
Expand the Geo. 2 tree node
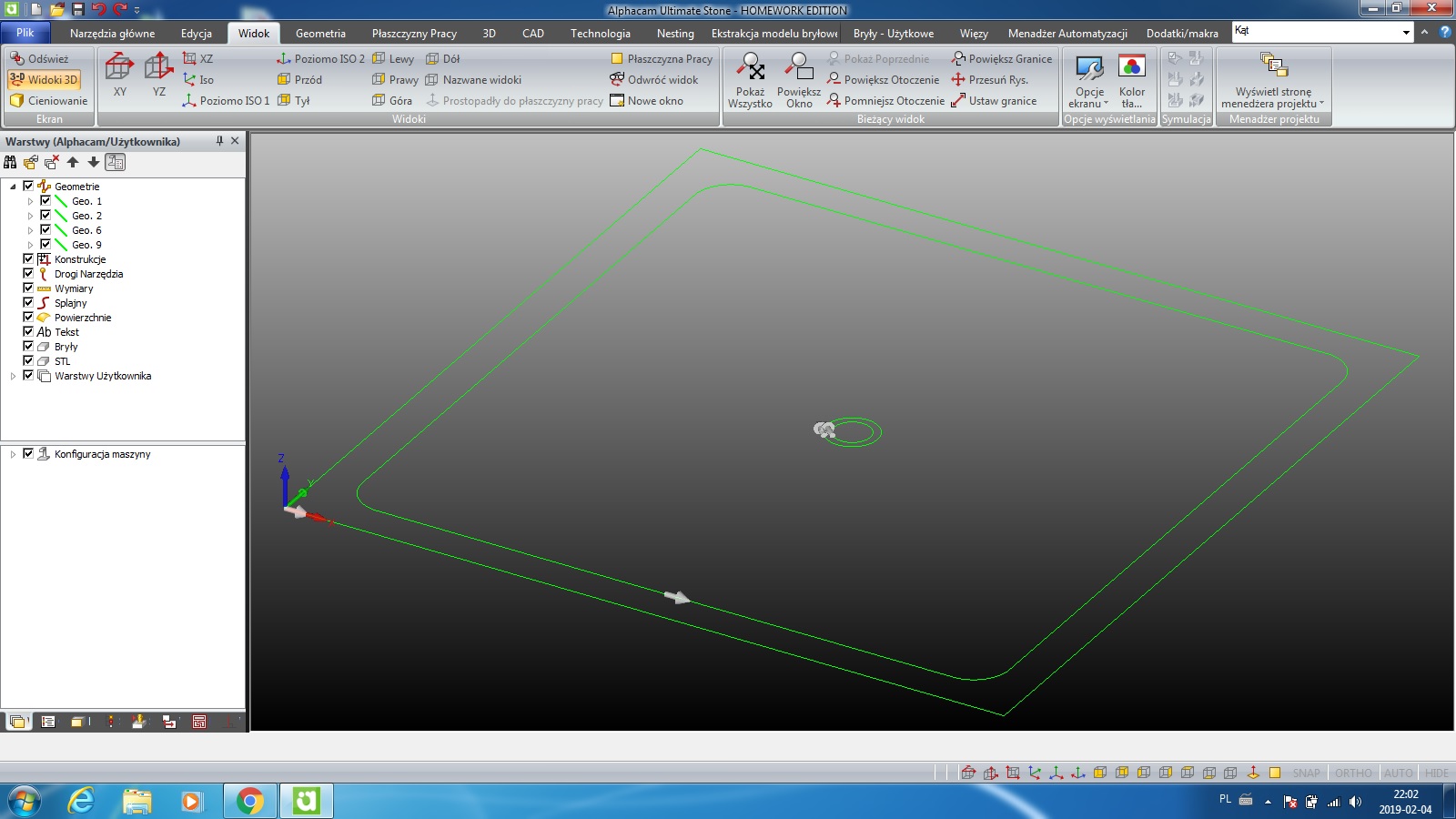(30, 216)
